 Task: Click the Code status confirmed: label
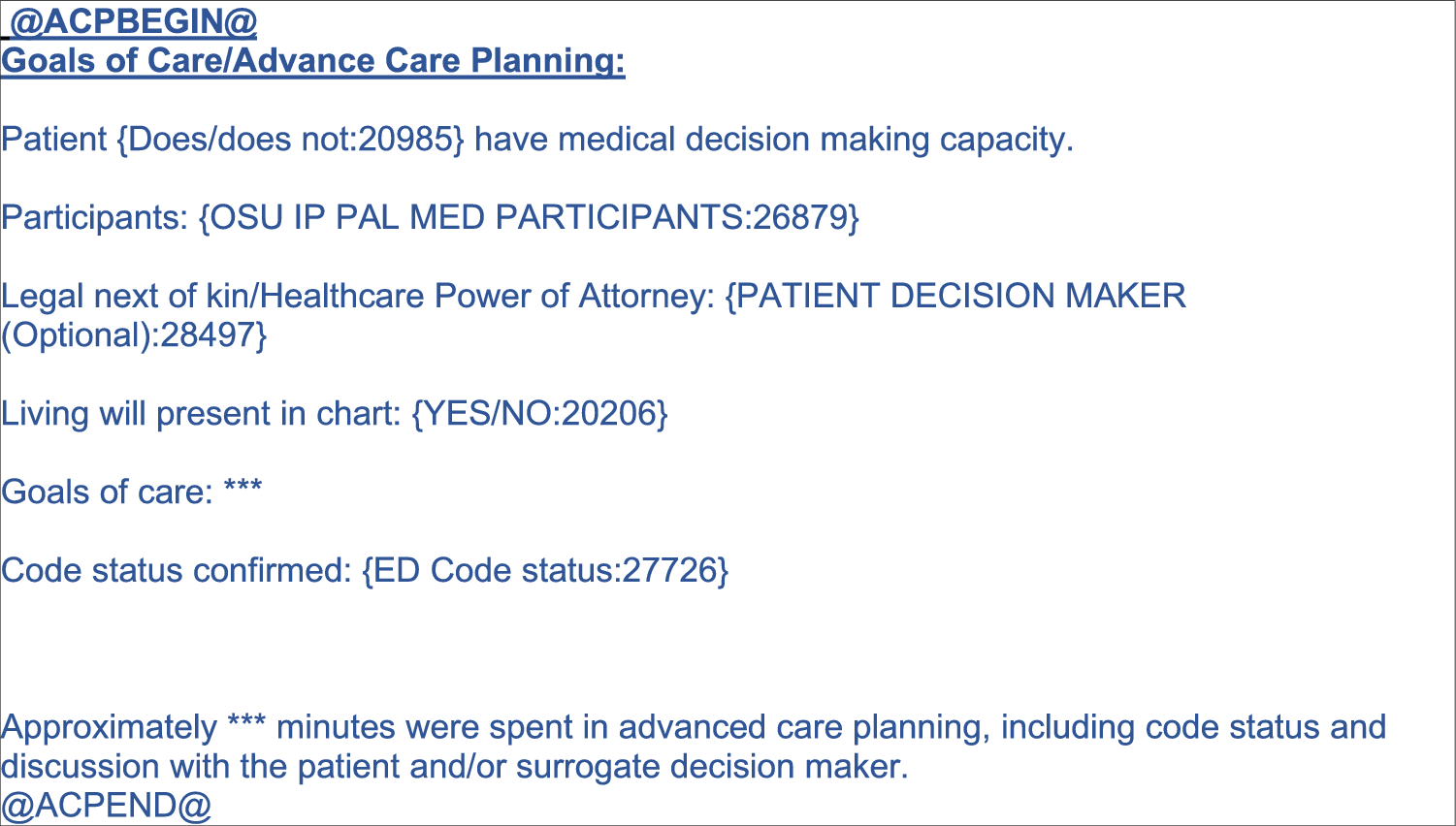click(x=176, y=571)
